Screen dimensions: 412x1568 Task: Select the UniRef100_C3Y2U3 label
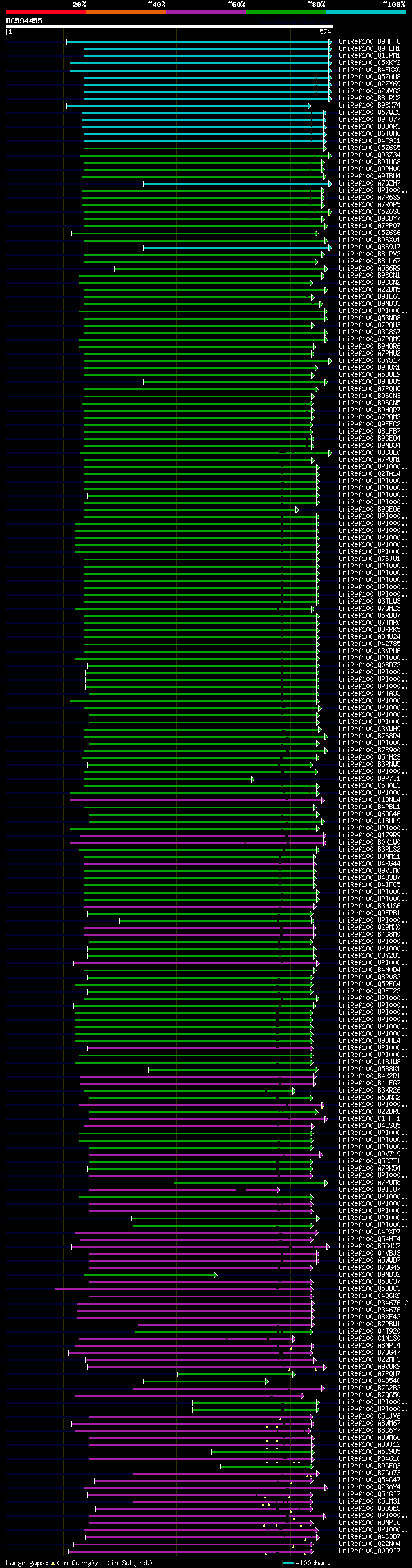click(x=370, y=956)
